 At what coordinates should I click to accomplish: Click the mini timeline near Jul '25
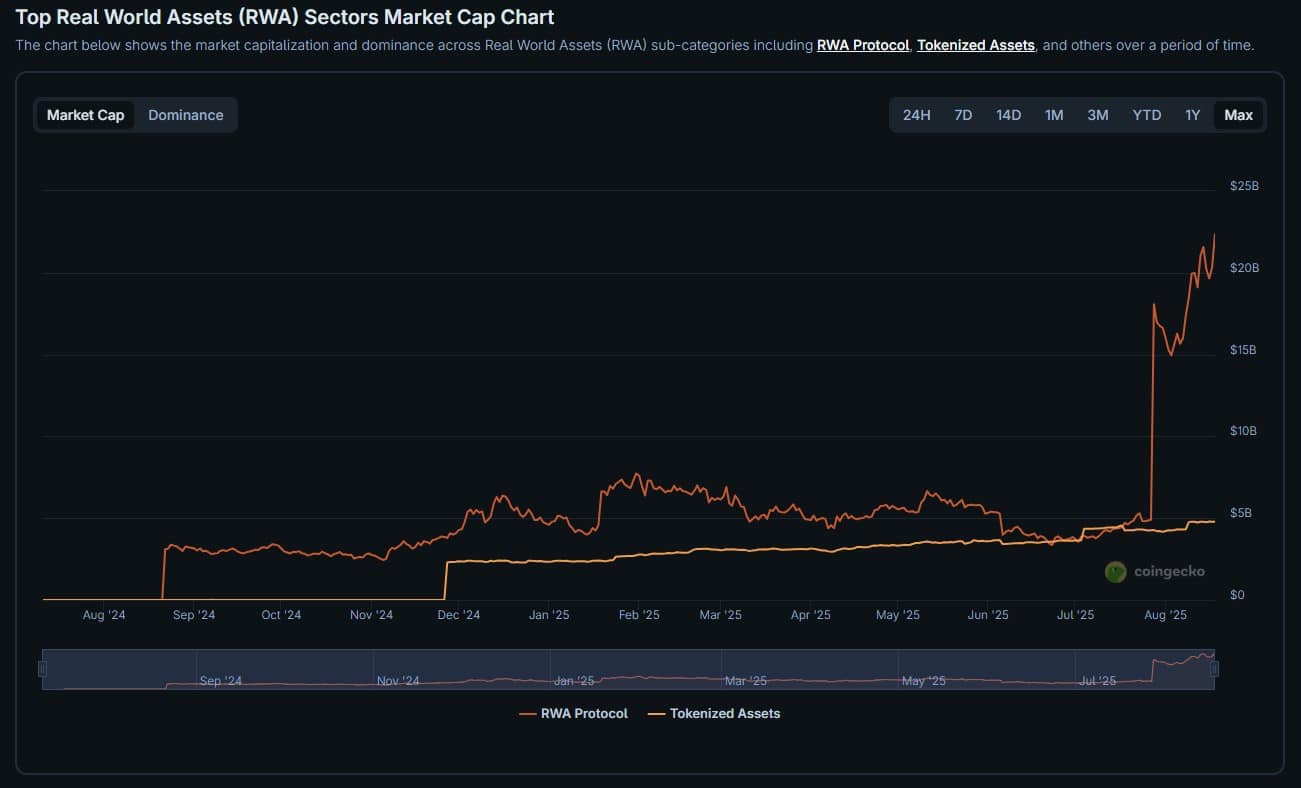[1099, 668]
